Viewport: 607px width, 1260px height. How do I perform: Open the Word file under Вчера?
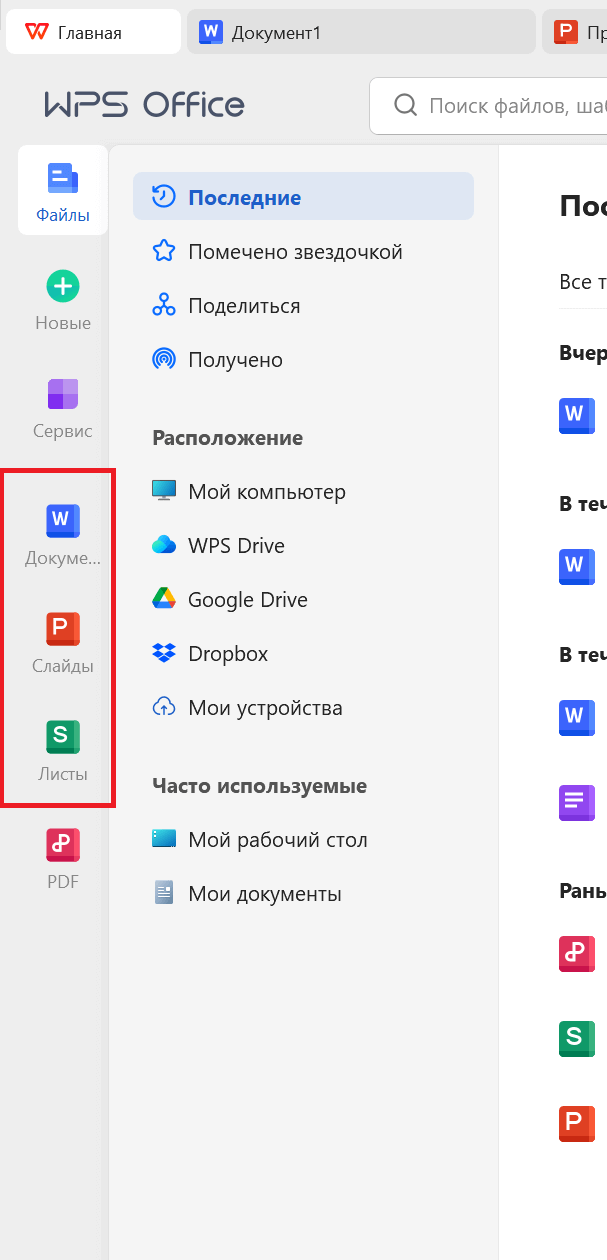[576, 415]
